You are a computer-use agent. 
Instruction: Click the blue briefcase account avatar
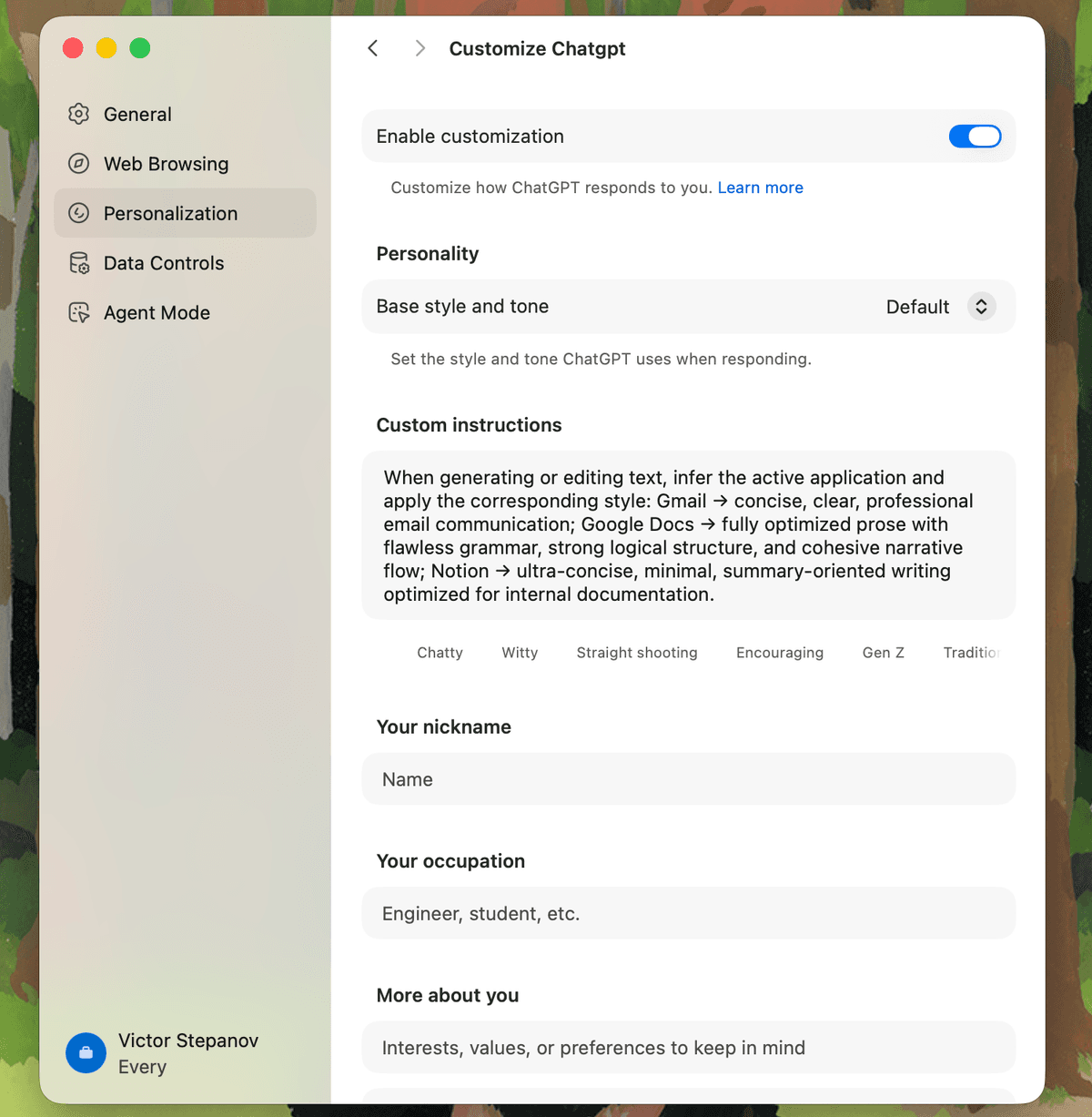86,1052
